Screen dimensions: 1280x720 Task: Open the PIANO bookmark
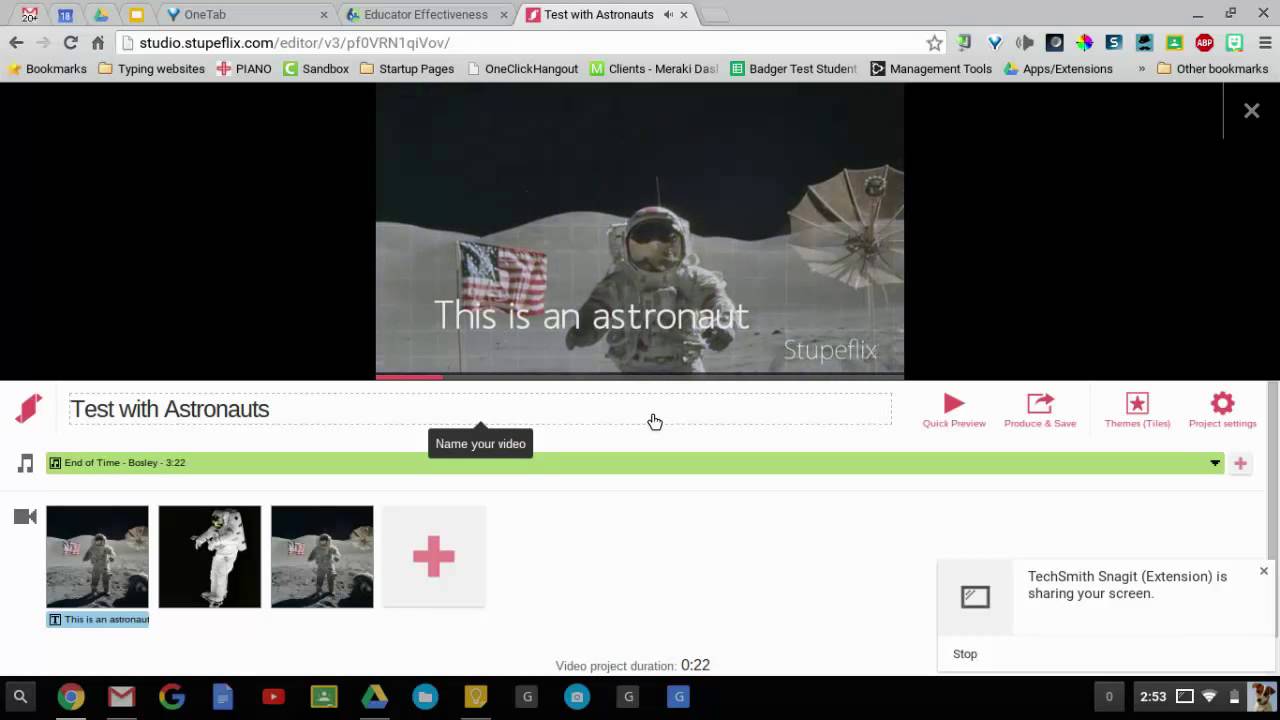pyautogui.click(x=244, y=69)
